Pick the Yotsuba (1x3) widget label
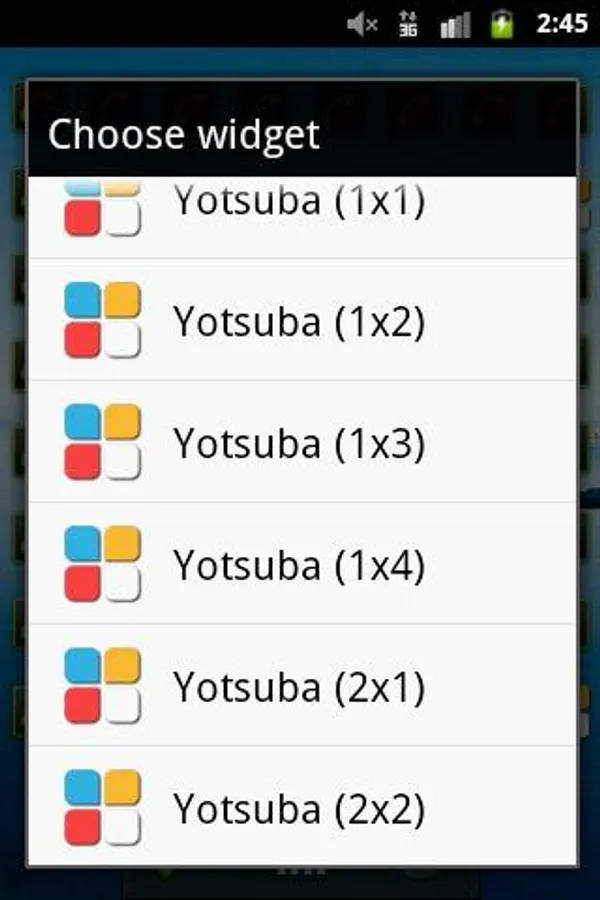The height and width of the screenshot is (900, 600). 299,443
